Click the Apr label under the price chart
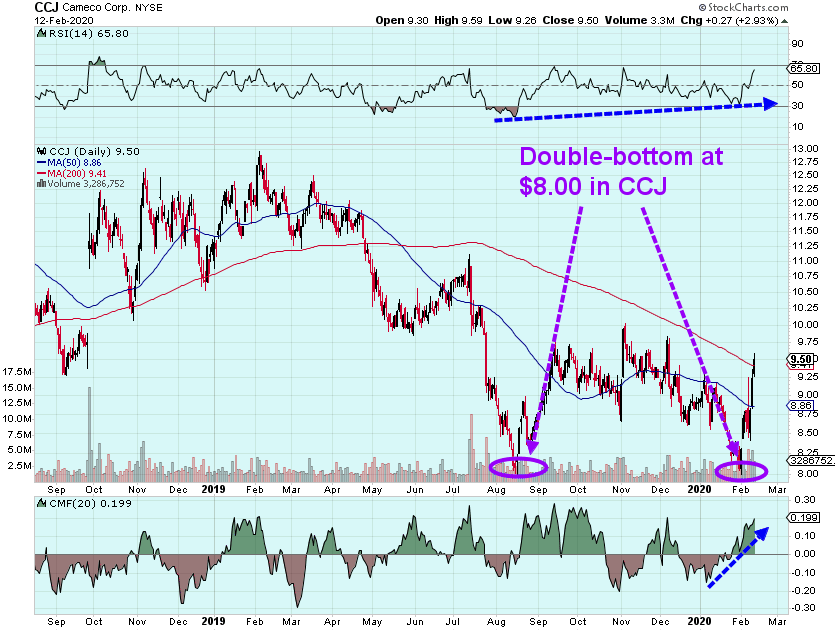This screenshot has height=632, width=839. pyautogui.click(x=332, y=490)
